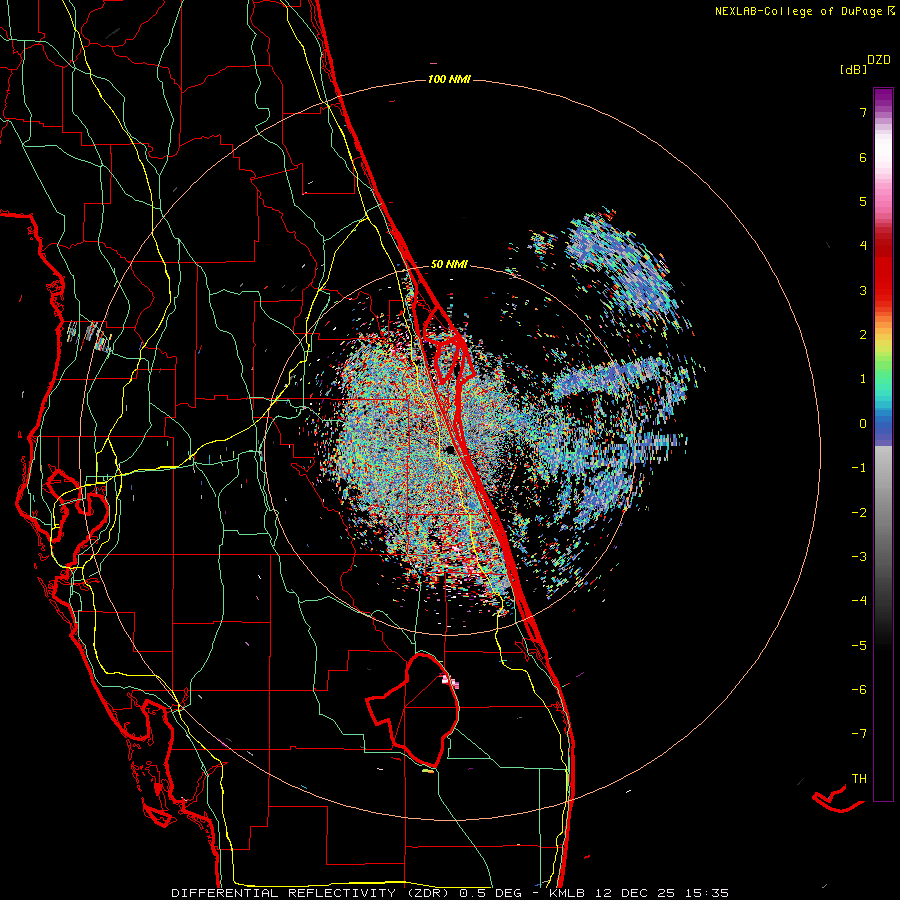The width and height of the screenshot is (900, 900).
Task: Click the [dB] unit label
Action: (853, 69)
